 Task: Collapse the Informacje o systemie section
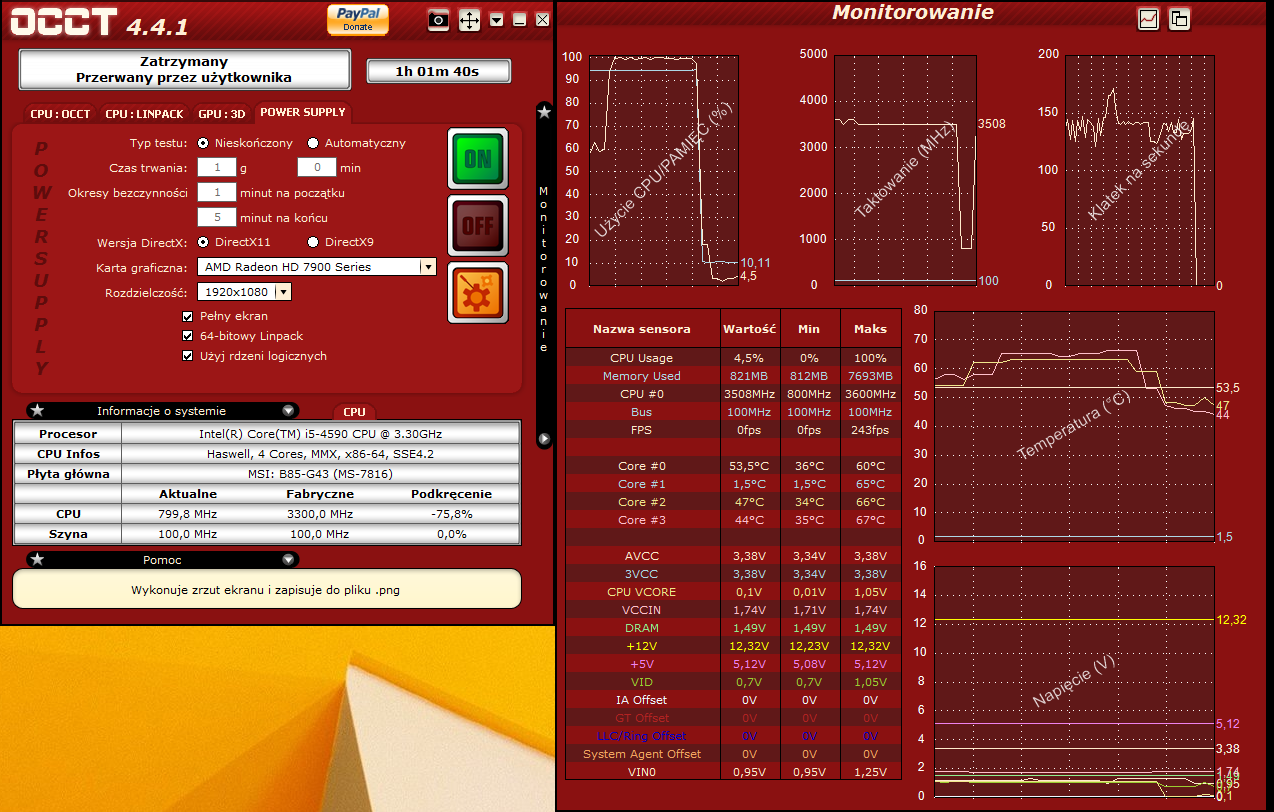(x=289, y=410)
